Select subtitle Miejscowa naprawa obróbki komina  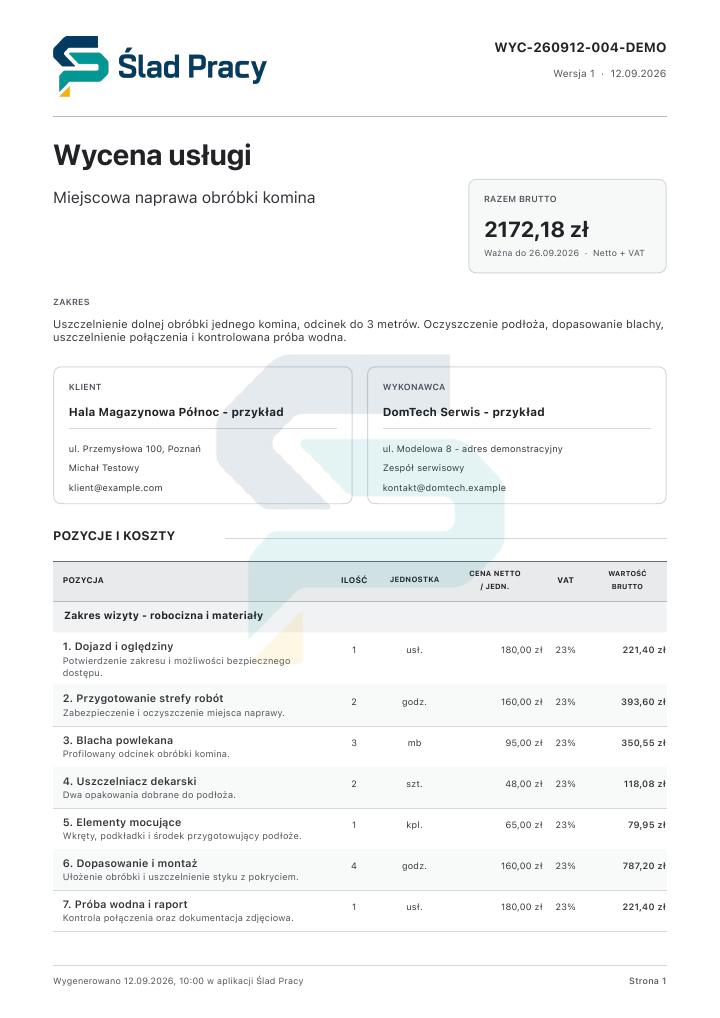(x=184, y=197)
